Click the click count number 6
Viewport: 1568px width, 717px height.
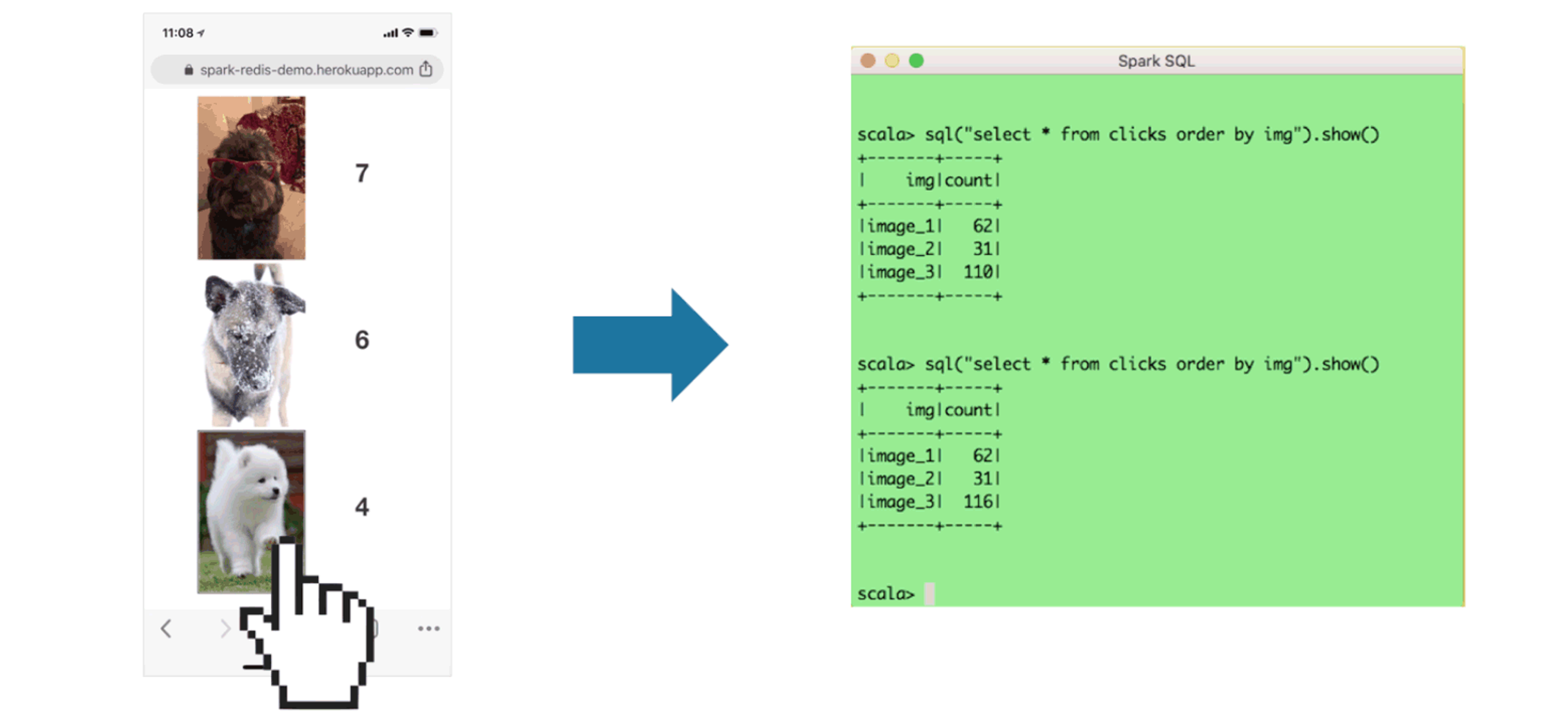point(362,340)
